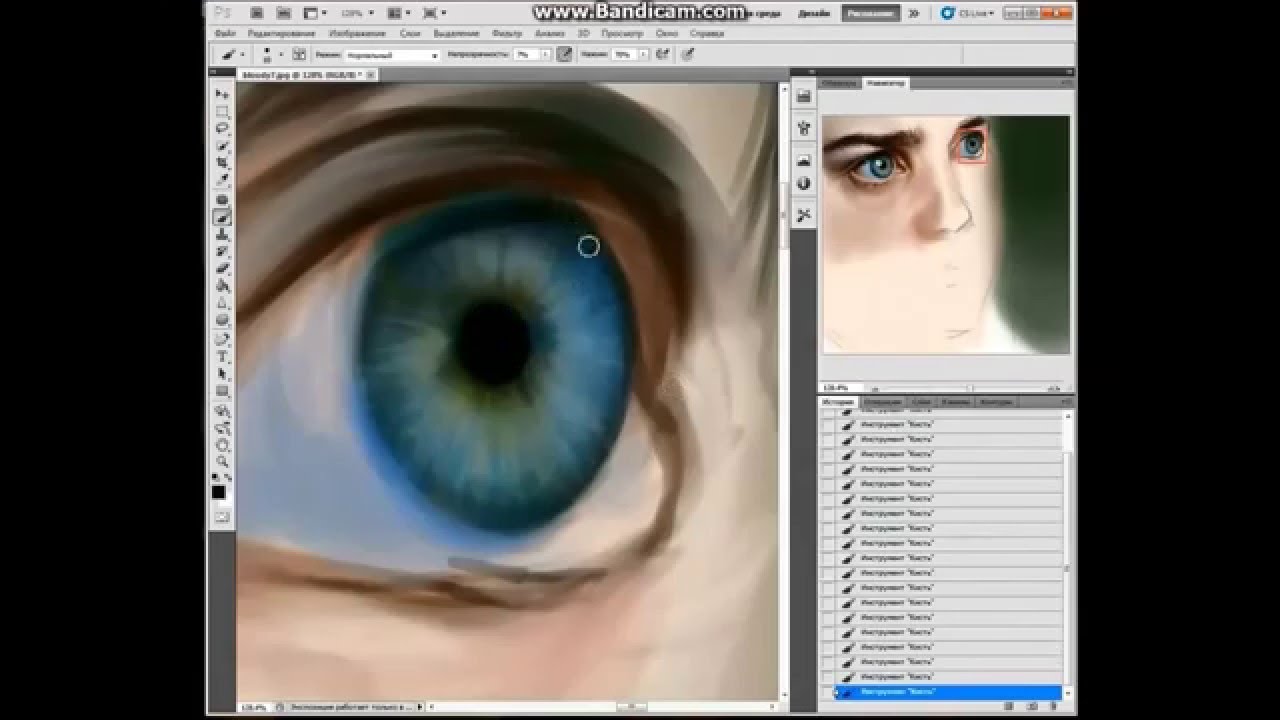Screen dimensions: 1280x720
Task: Open the Окно menu
Action: (x=666, y=33)
